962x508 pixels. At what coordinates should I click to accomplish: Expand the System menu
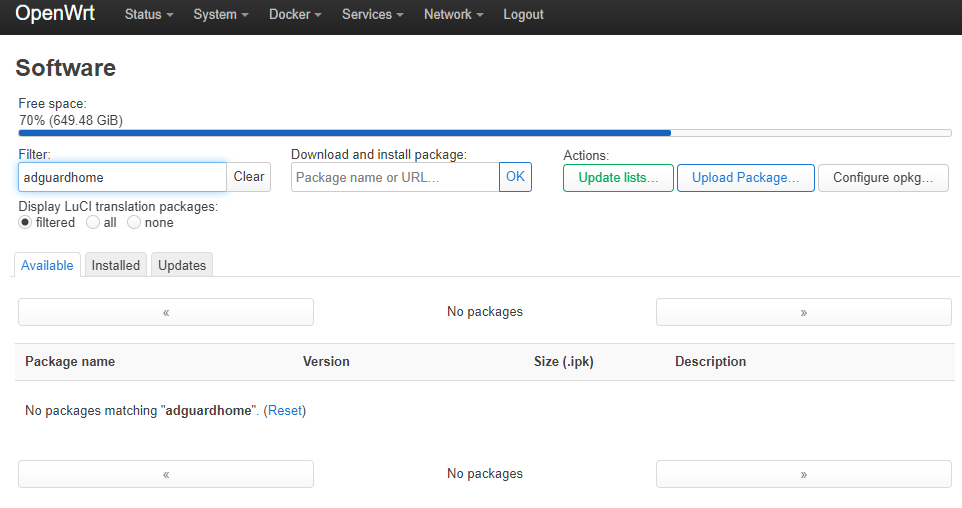point(221,15)
